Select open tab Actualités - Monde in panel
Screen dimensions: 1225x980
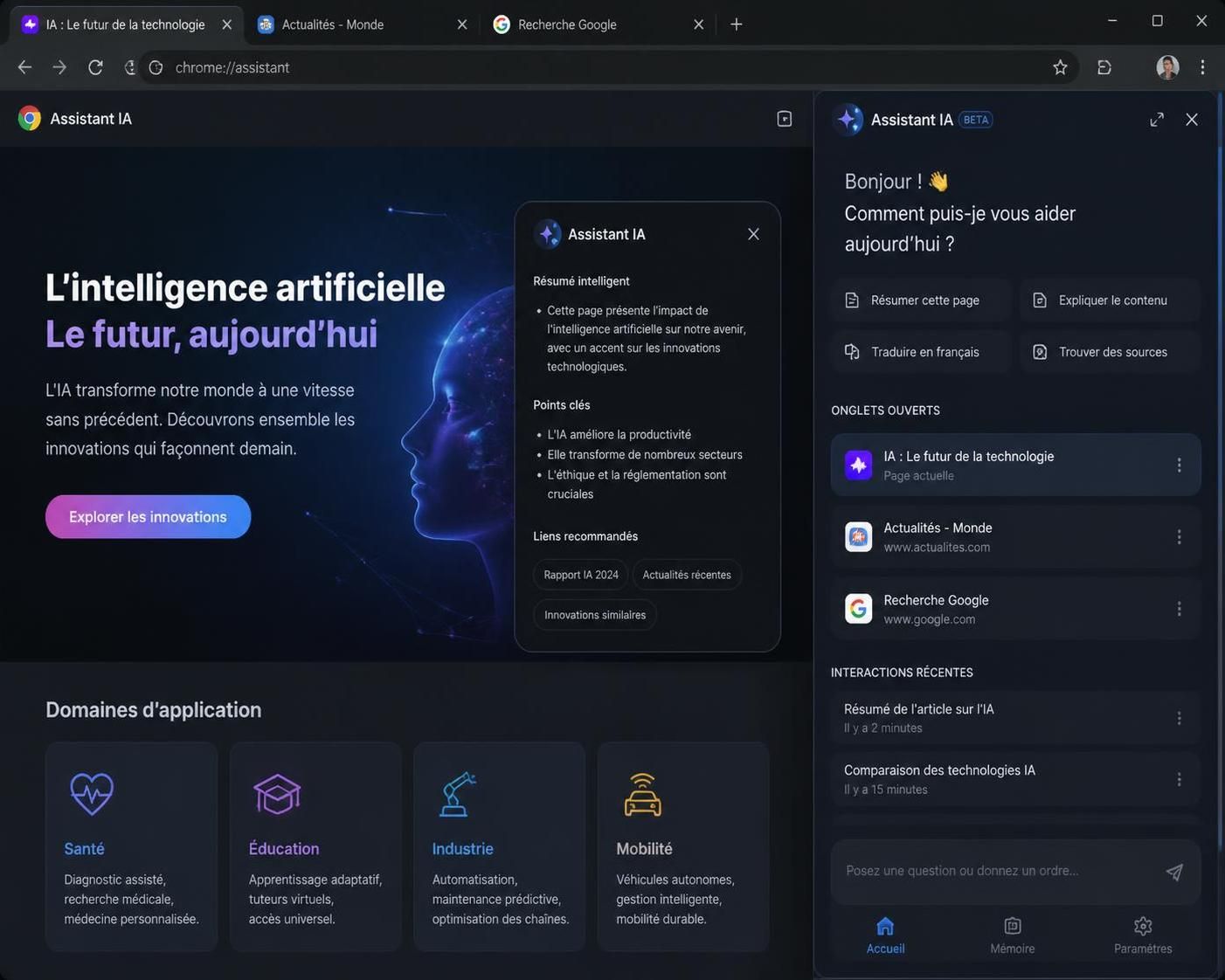click(x=1016, y=537)
